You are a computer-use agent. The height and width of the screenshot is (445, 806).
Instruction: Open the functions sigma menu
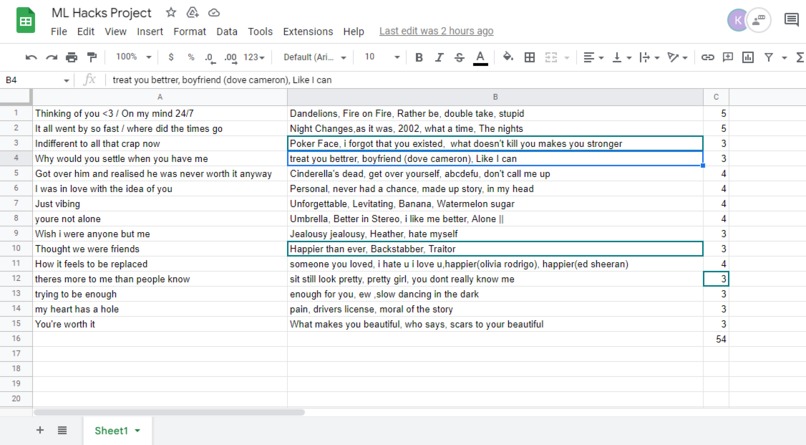(800, 58)
